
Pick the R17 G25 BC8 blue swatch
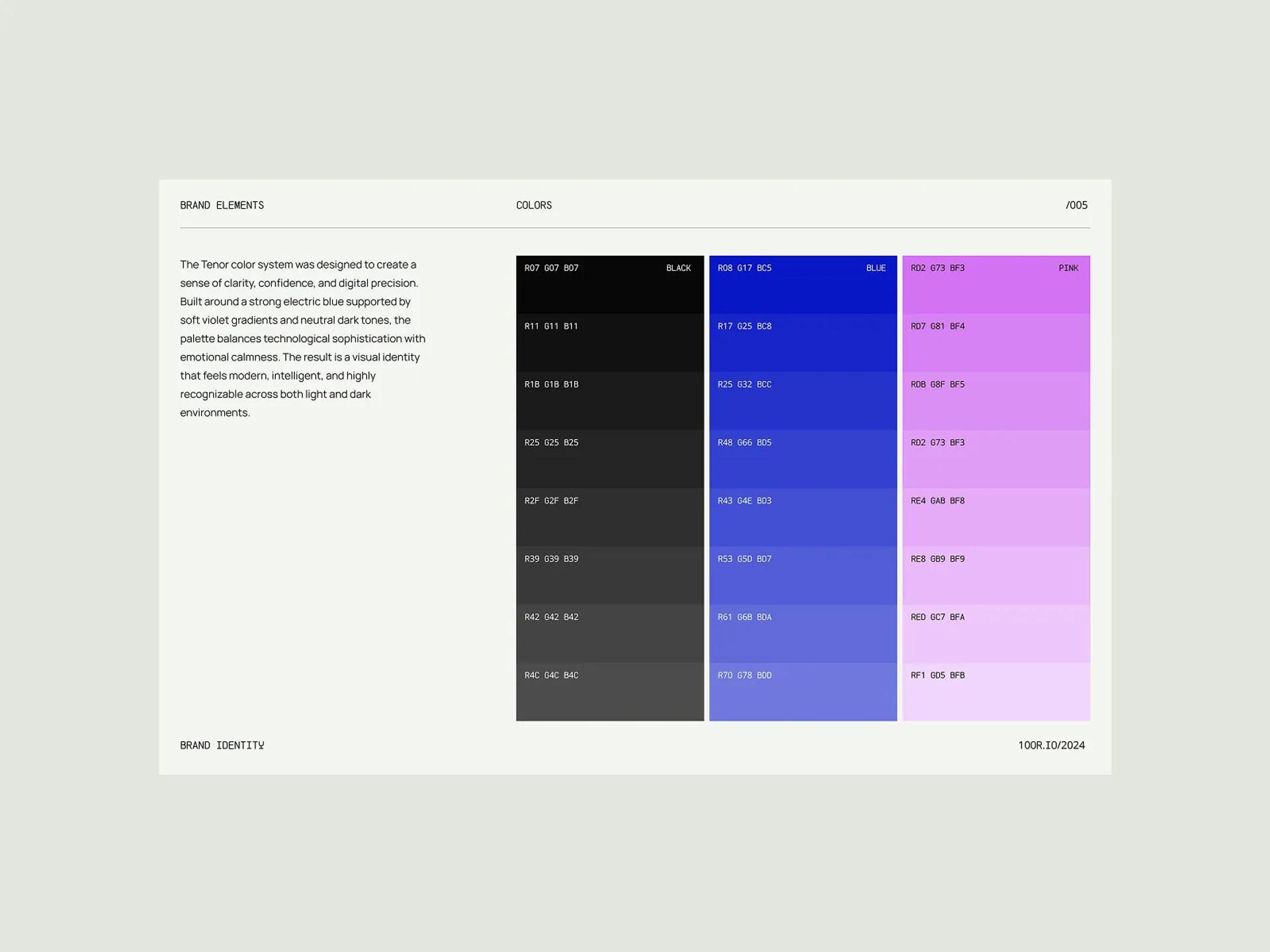coord(803,343)
